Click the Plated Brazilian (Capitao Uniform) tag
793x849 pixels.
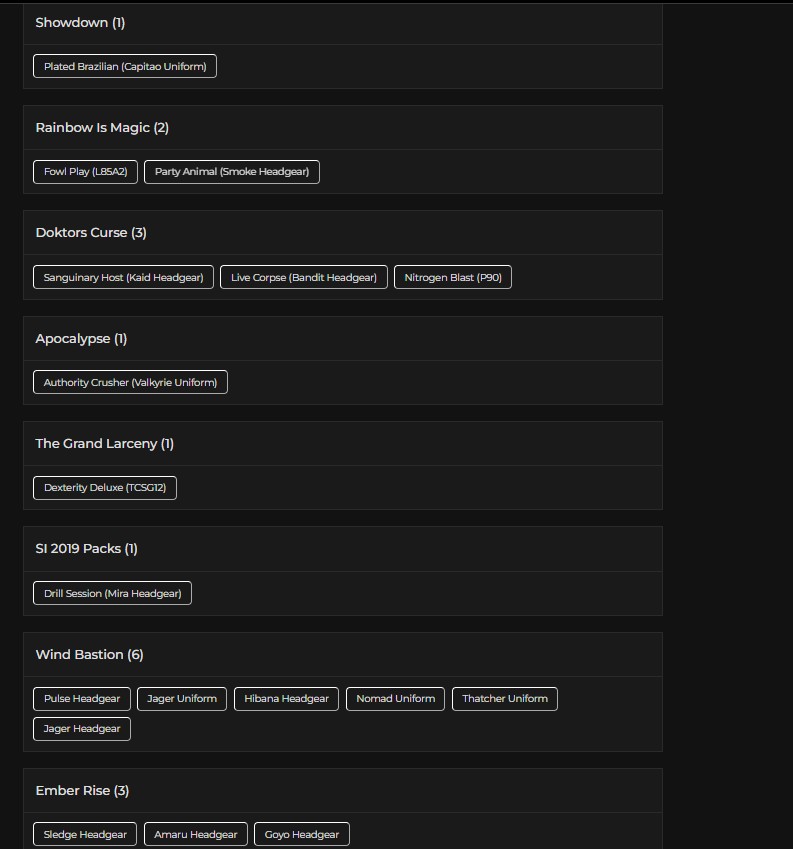[125, 66]
